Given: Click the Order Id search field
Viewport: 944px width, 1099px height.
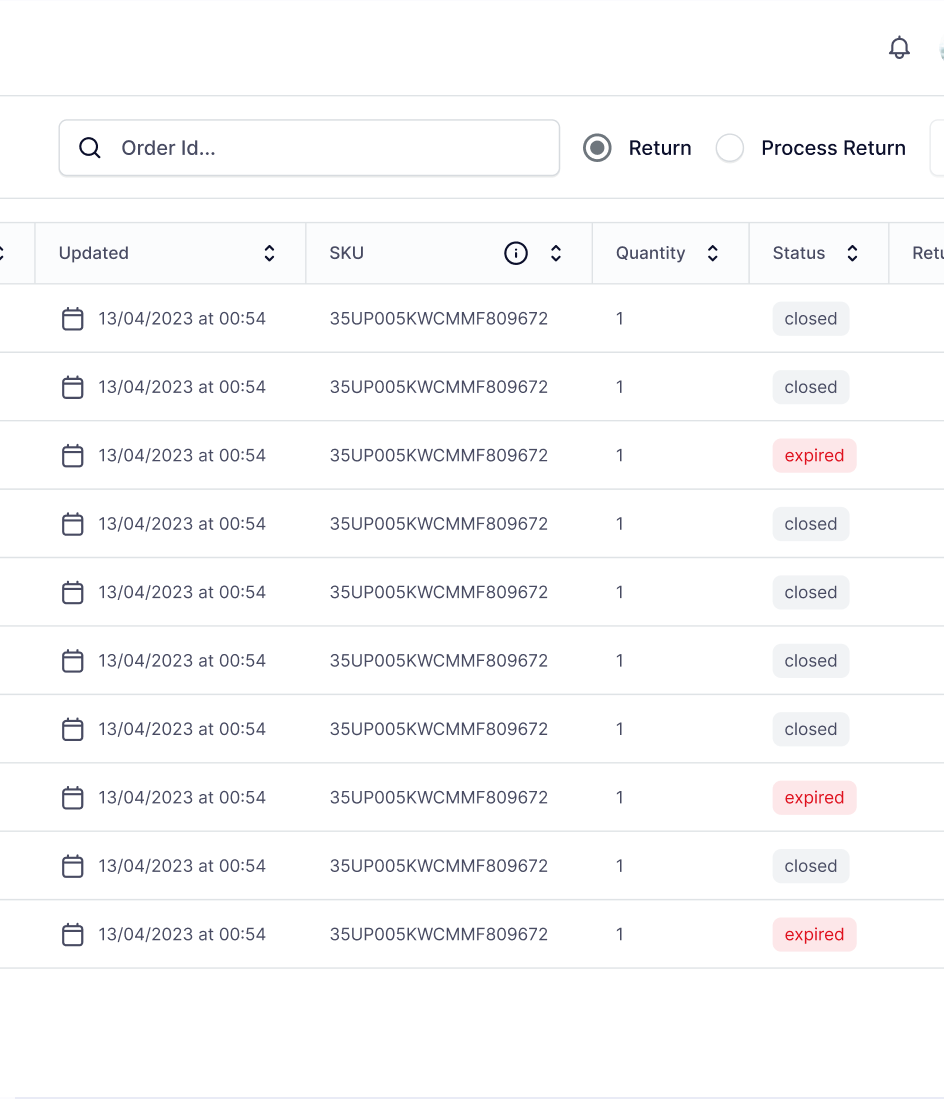Looking at the screenshot, I should click(330, 148).
